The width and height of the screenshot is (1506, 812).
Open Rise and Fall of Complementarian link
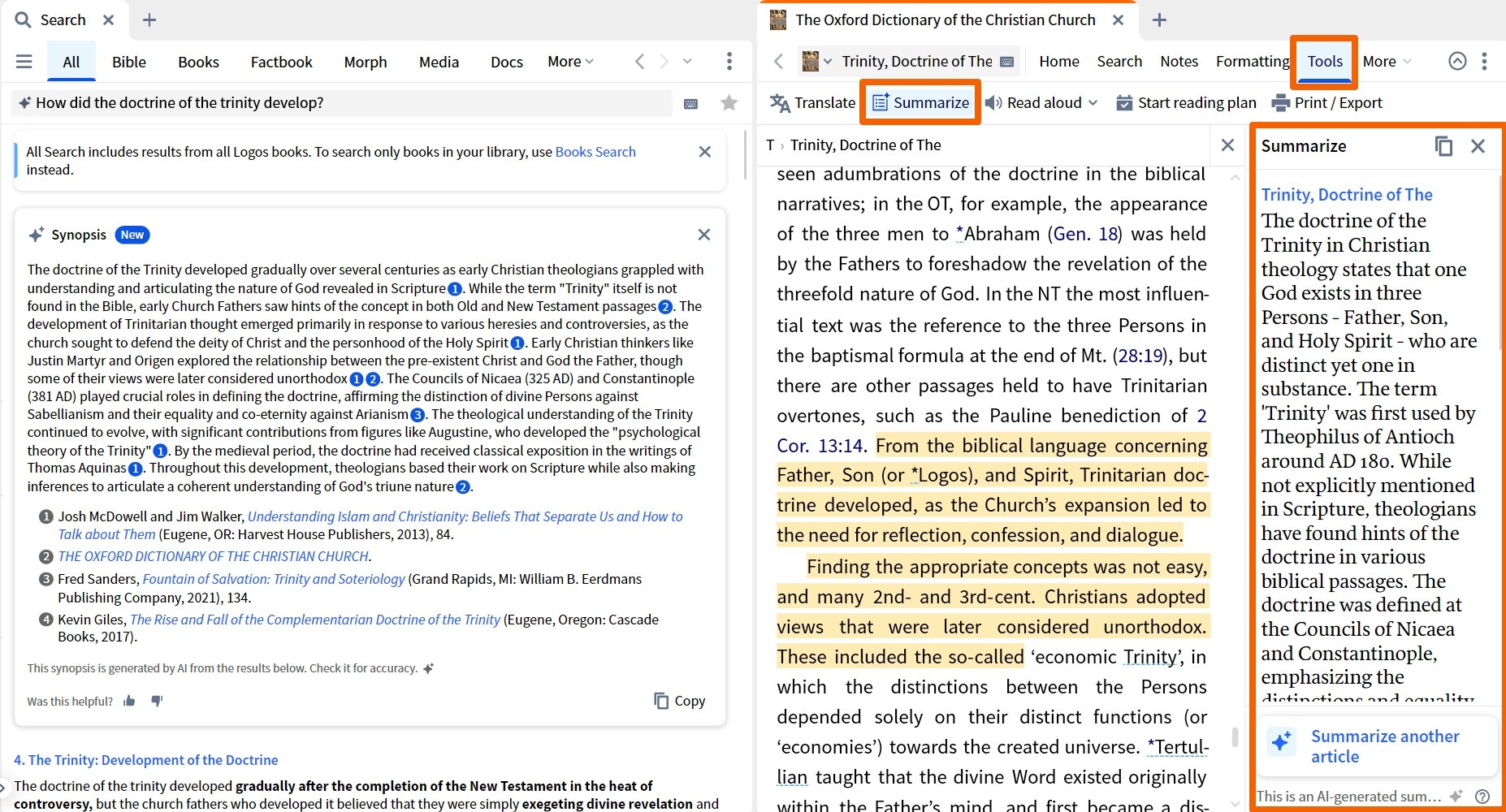[x=315, y=620]
